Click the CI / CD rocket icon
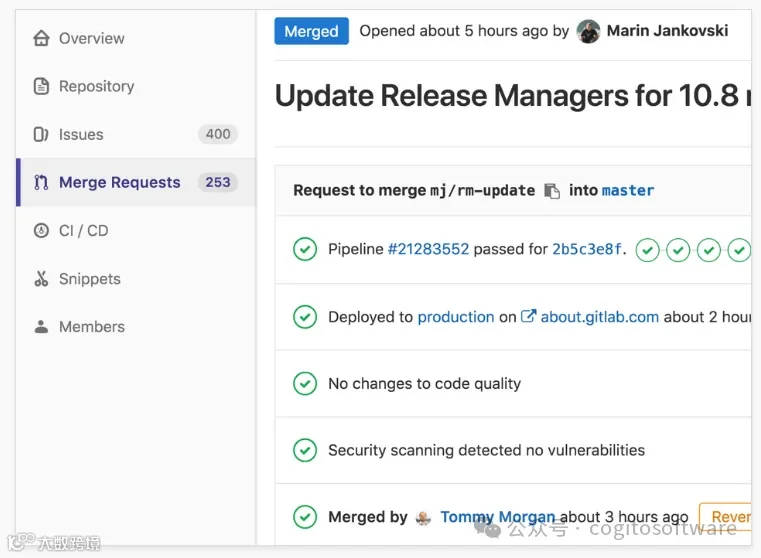Screen dimensions: 761x558 point(41,230)
